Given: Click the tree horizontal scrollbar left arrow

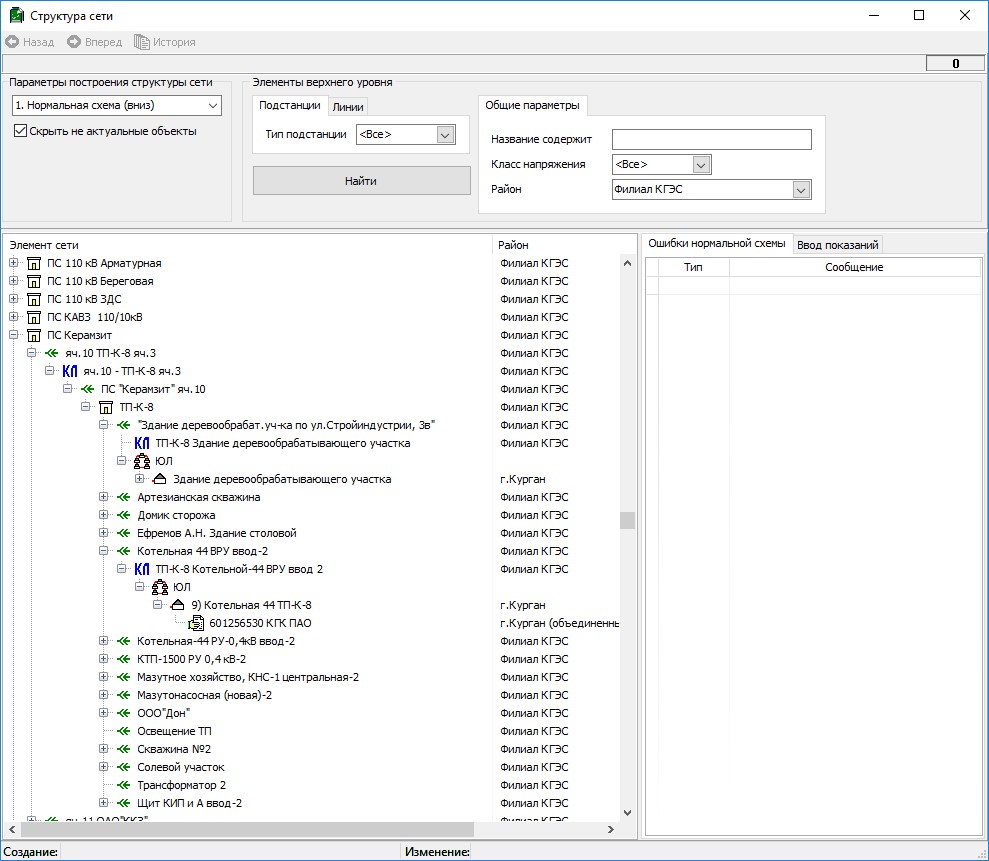Looking at the screenshot, I should pos(12,829).
